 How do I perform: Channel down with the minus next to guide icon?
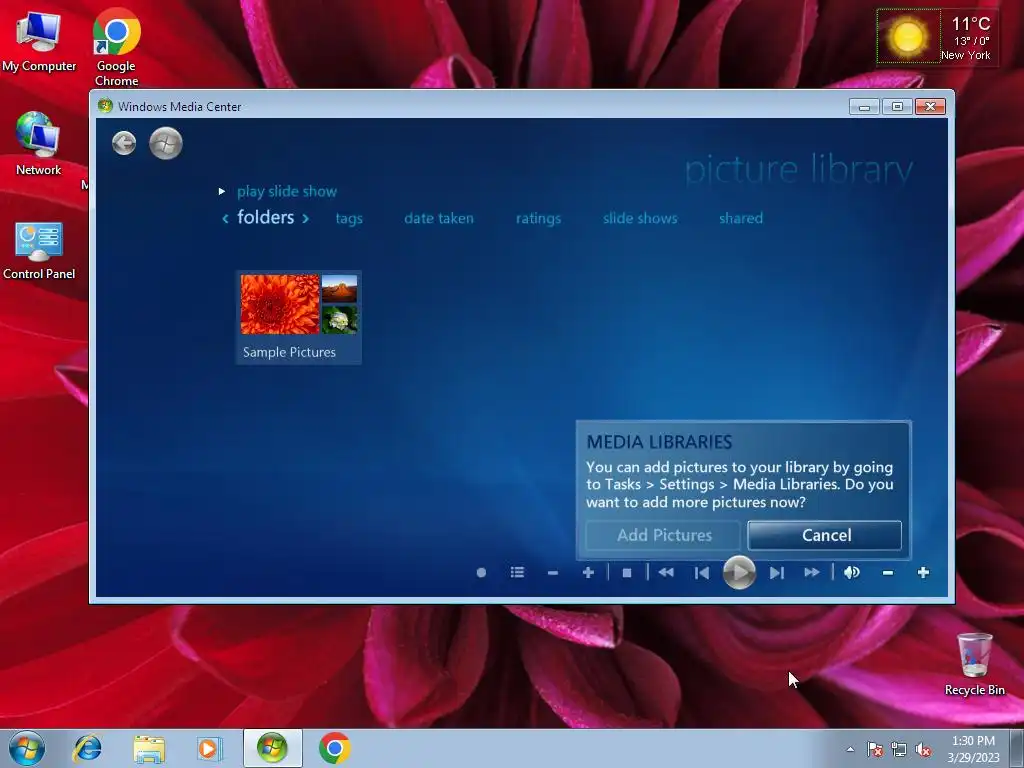pos(553,573)
